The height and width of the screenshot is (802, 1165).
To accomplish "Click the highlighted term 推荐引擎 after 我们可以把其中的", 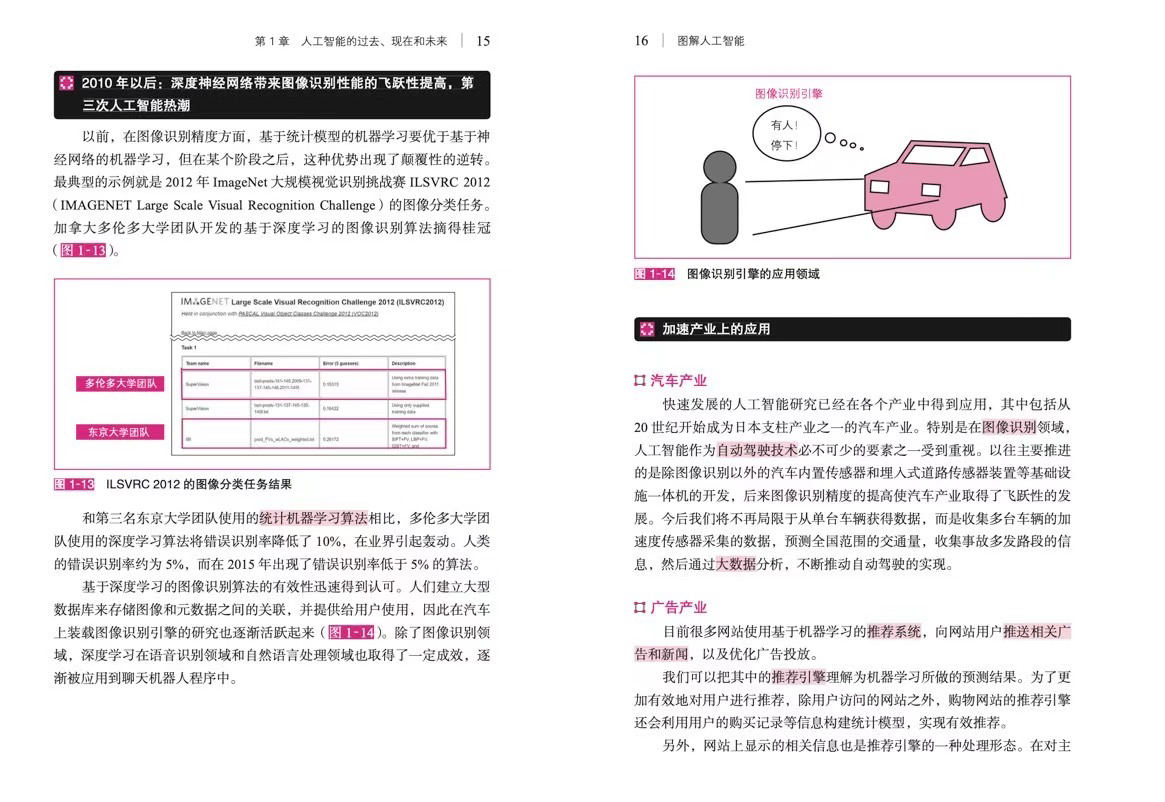I will coord(799,677).
